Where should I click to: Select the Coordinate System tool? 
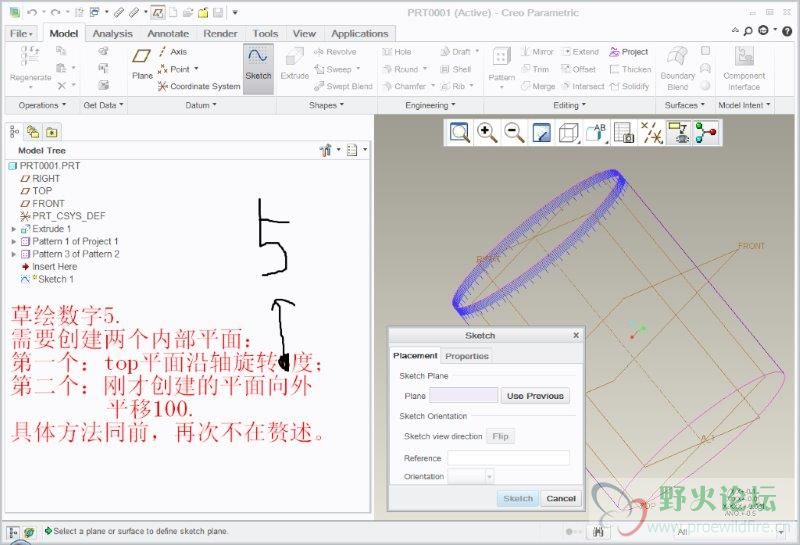point(199,86)
